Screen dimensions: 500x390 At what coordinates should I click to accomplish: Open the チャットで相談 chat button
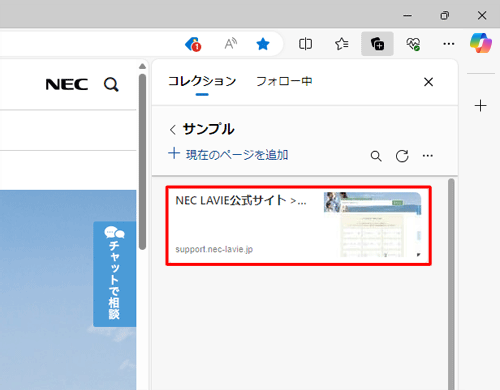click(114, 274)
